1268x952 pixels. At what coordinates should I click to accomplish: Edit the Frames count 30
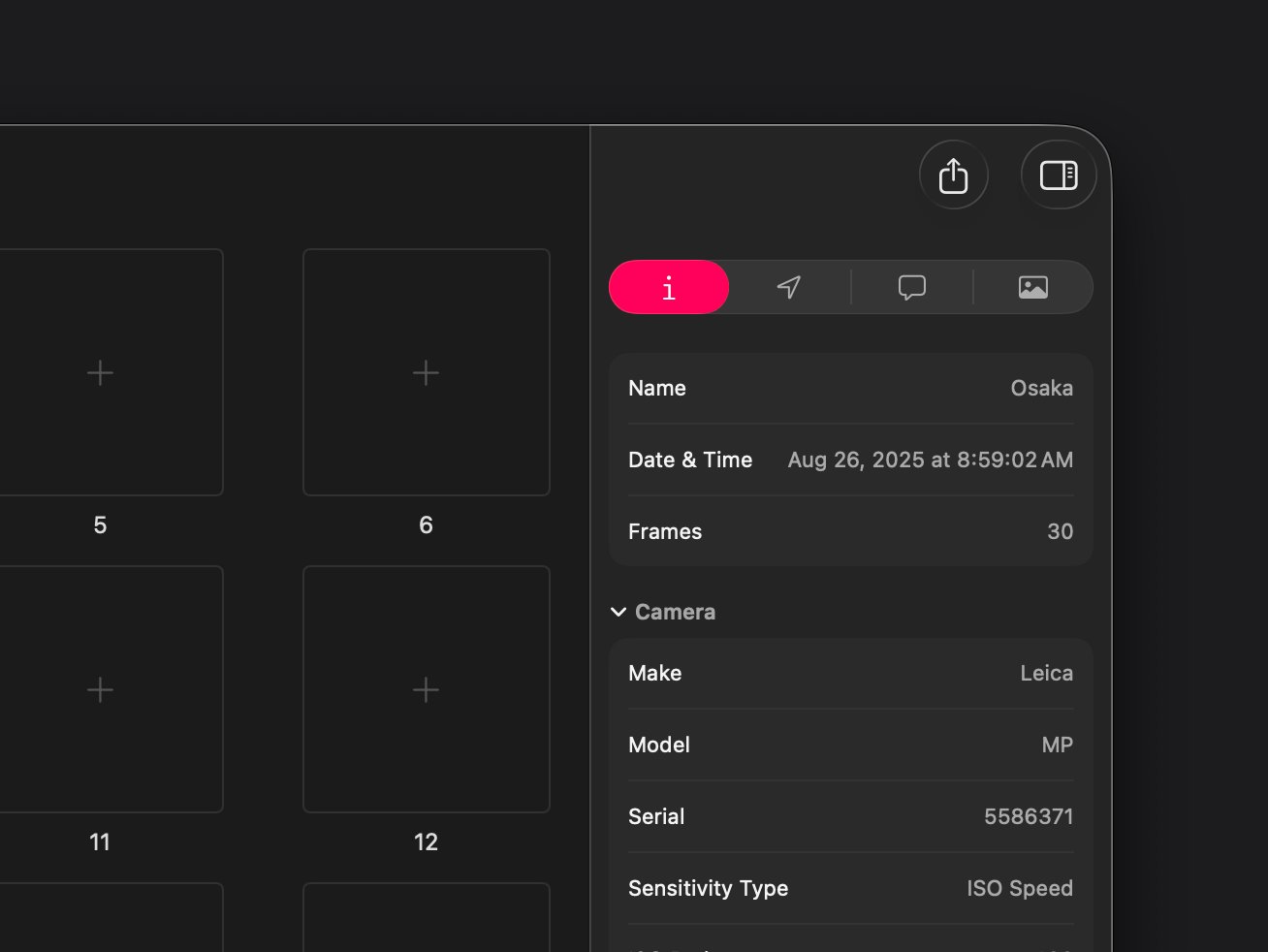(x=1060, y=531)
